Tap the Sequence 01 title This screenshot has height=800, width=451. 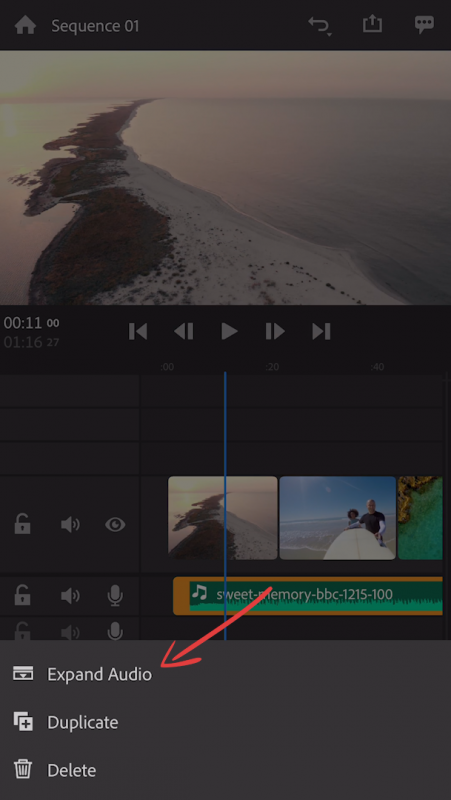pos(95,26)
